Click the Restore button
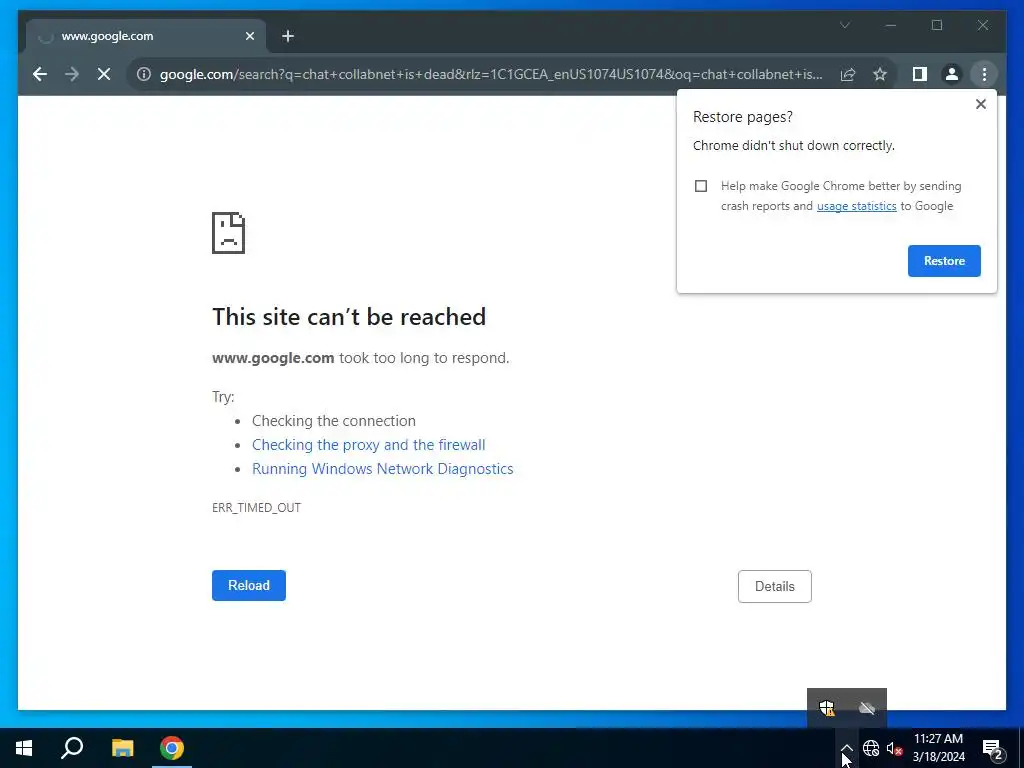Image resolution: width=1024 pixels, height=768 pixels. (x=944, y=261)
